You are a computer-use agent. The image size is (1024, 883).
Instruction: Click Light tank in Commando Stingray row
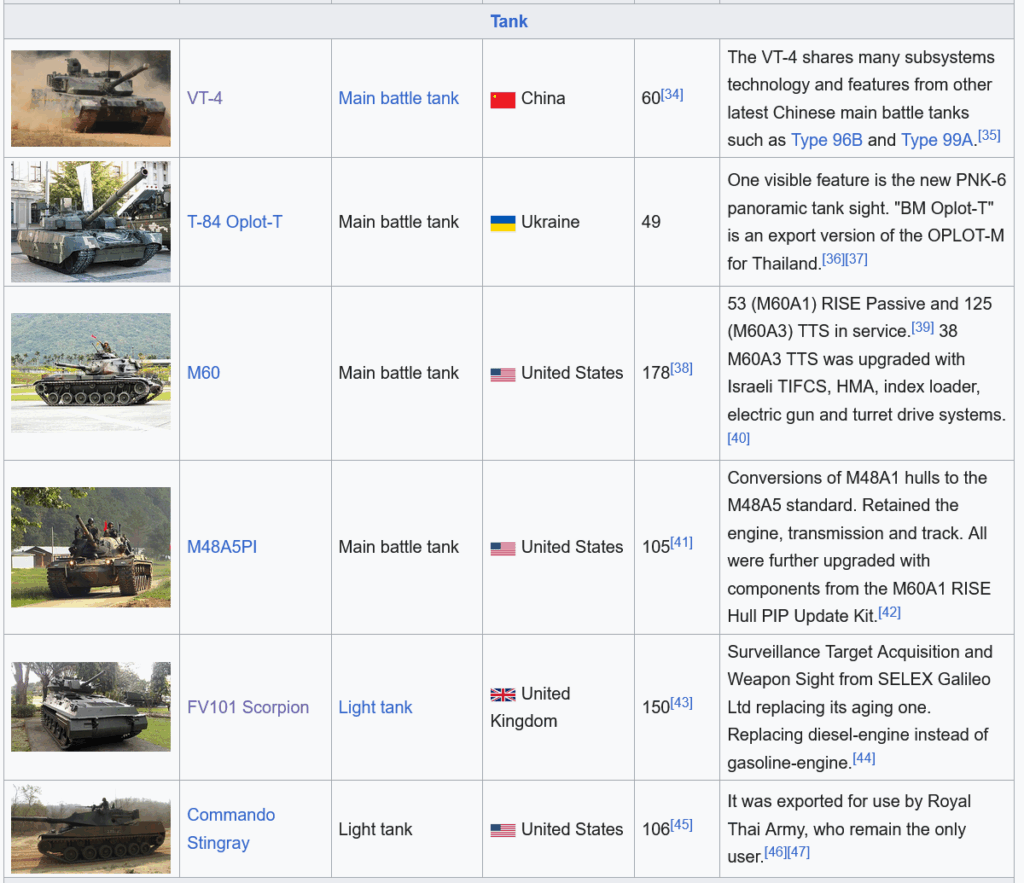click(x=376, y=829)
